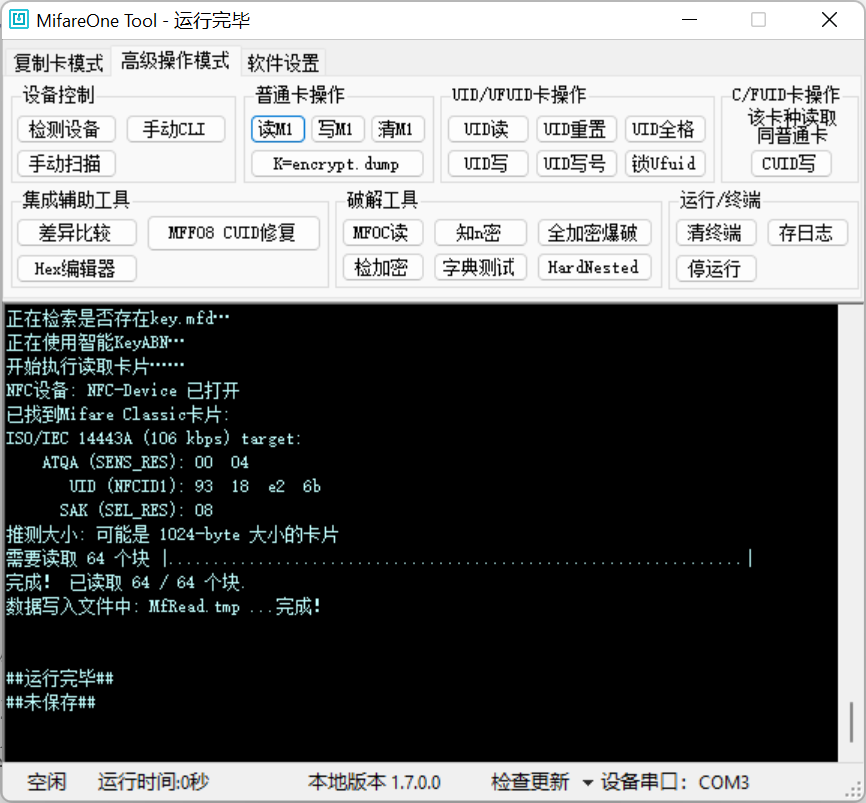Screen dimensions: 866x803
Task: Click the UID写 button
Action: coord(487,163)
